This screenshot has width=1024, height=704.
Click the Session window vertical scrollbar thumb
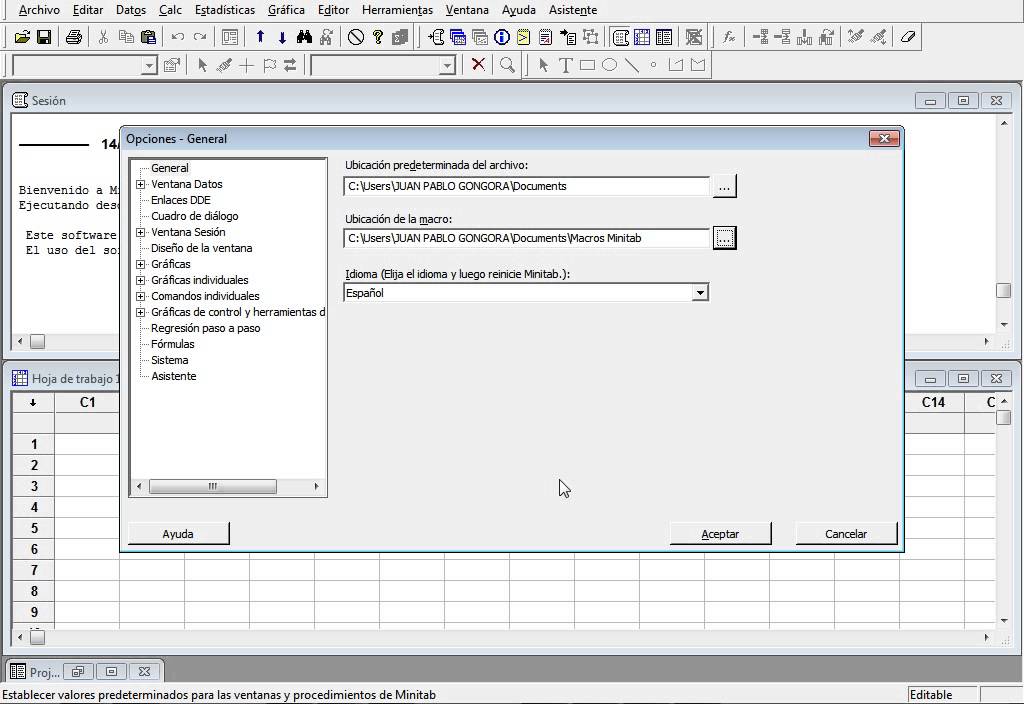(x=1004, y=290)
